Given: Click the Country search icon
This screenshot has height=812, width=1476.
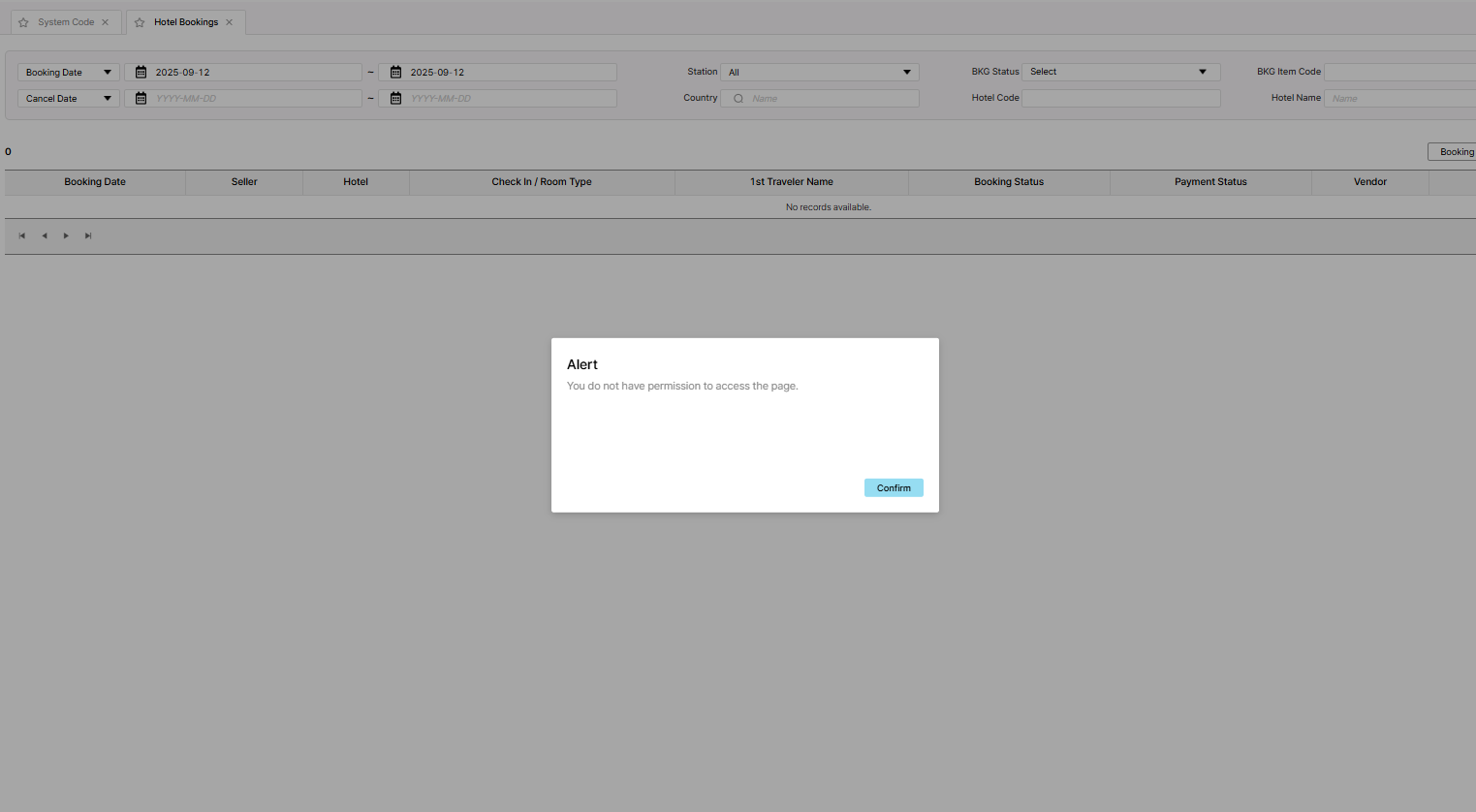Looking at the screenshot, I should click(738, 99).
